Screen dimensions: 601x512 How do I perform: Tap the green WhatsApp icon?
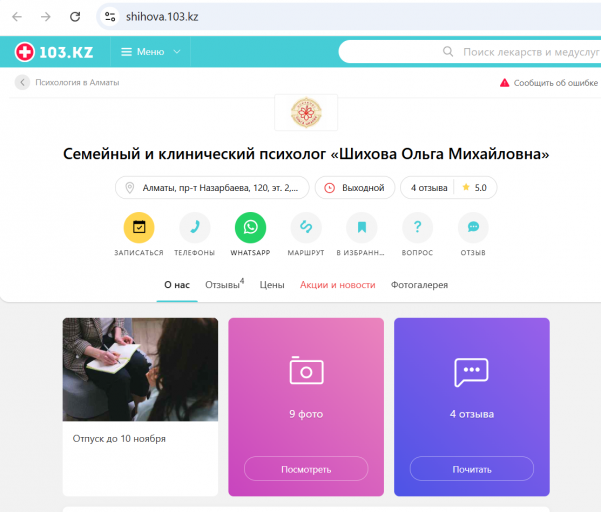pos(250,227)
